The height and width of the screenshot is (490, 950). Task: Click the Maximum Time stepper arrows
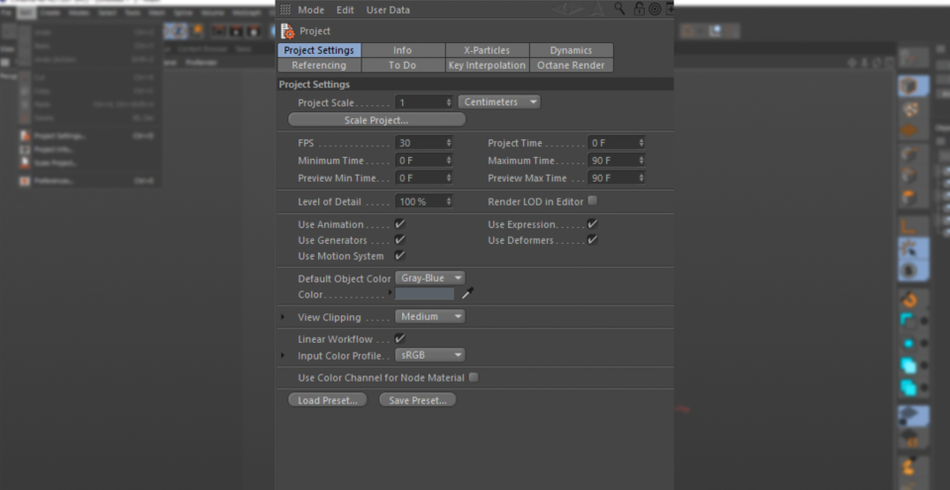click(641, 161)
